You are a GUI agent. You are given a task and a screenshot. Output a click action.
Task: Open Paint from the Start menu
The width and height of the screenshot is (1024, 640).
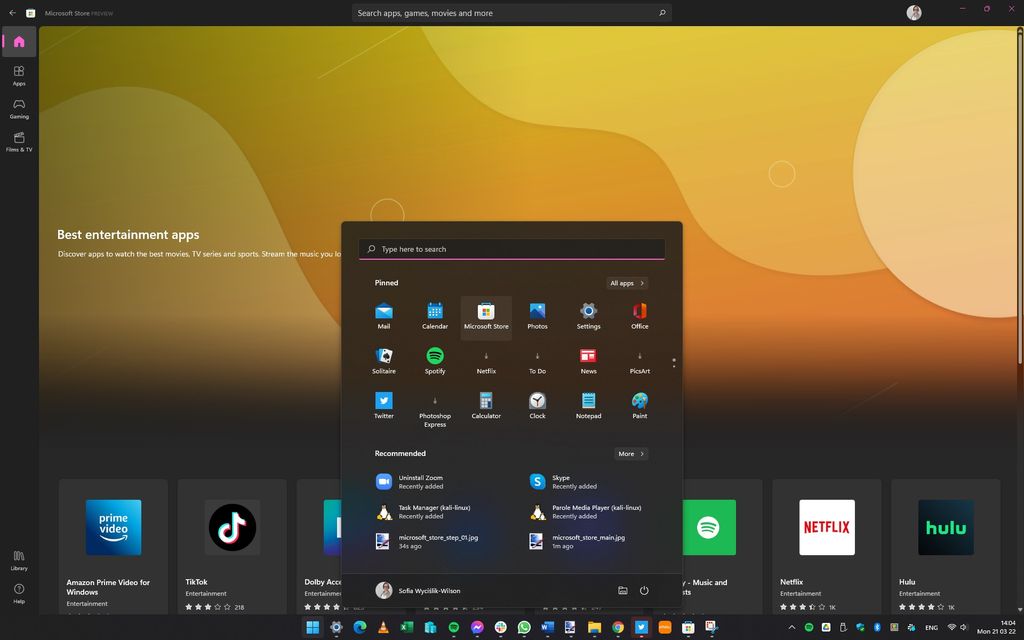coord(639,402)
